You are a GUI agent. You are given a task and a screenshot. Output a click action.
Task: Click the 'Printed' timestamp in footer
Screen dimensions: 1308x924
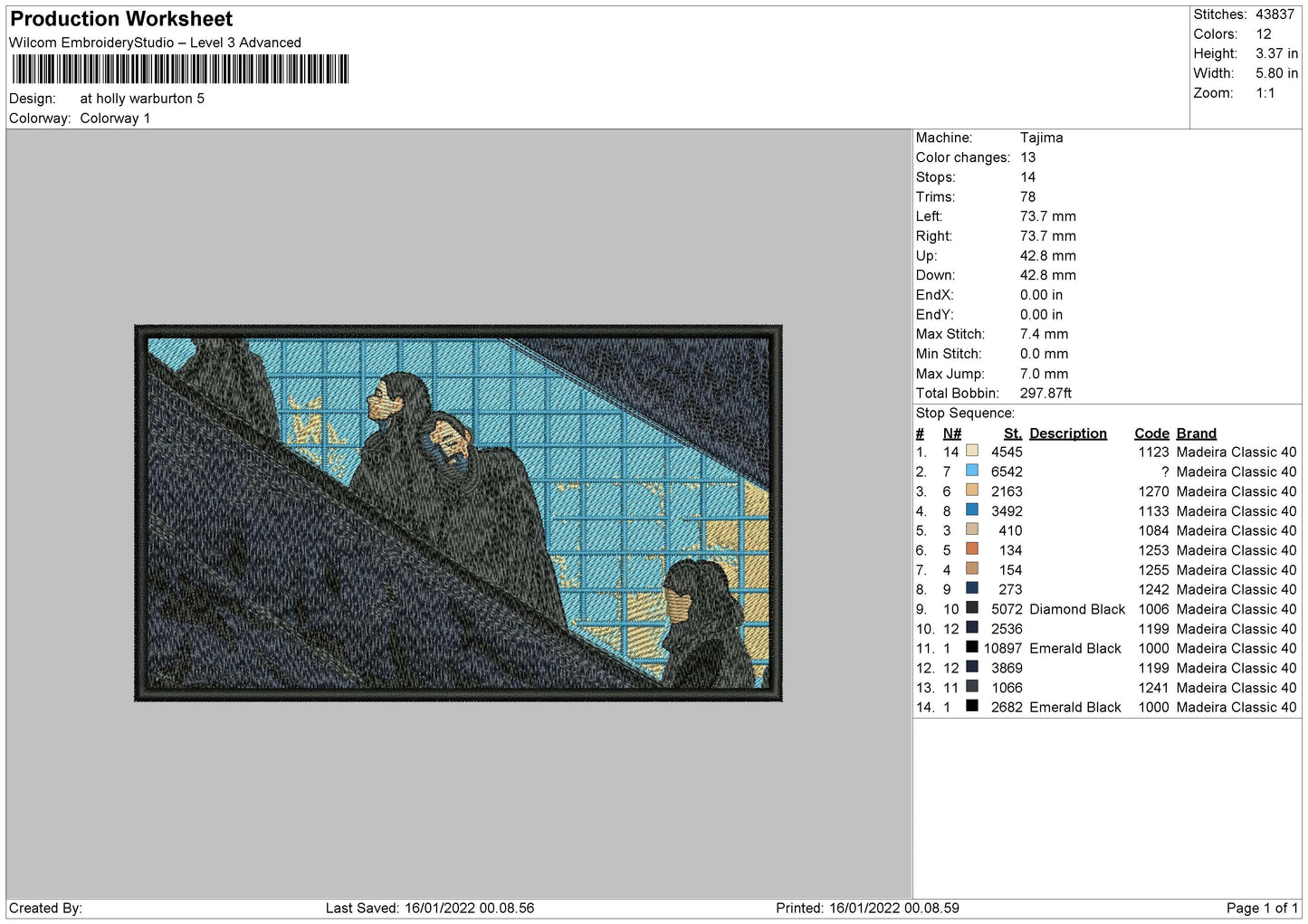click(867, 908)
